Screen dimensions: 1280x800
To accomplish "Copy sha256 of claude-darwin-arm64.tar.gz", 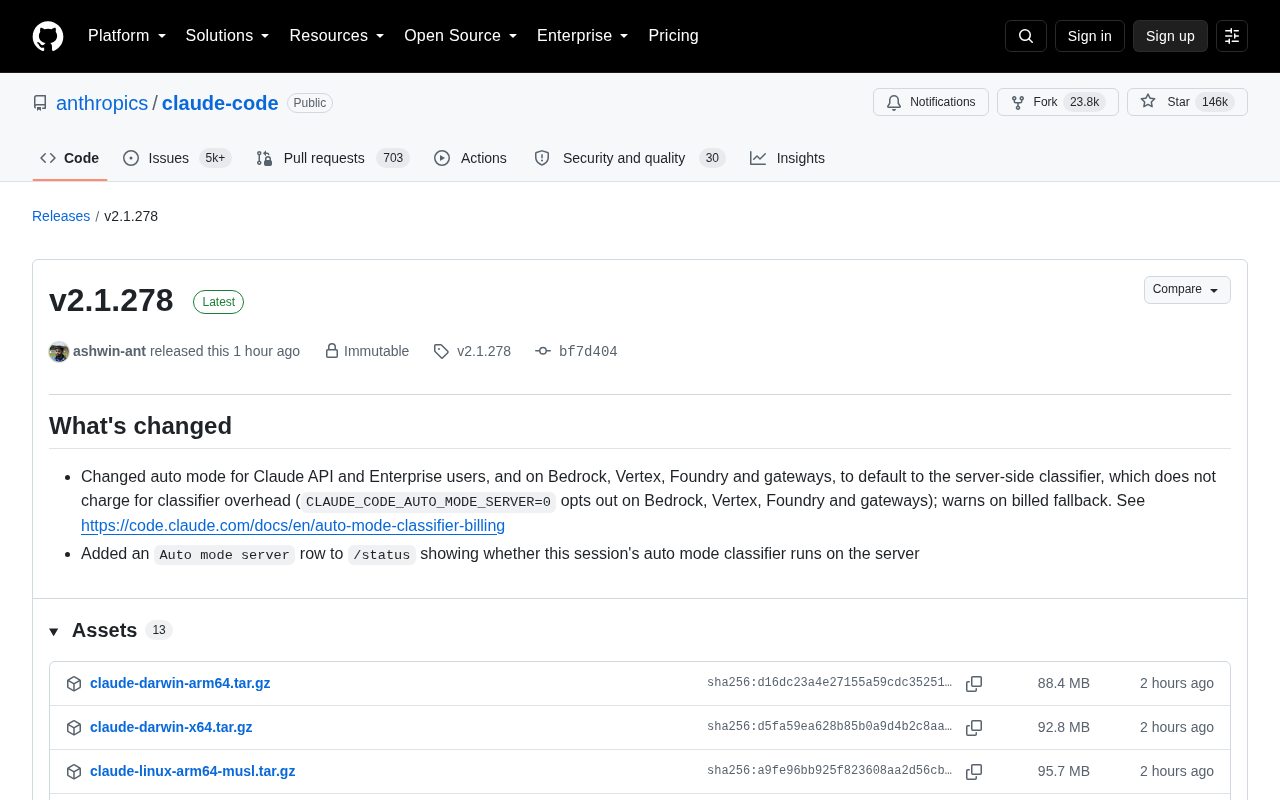I will point(974,684).
